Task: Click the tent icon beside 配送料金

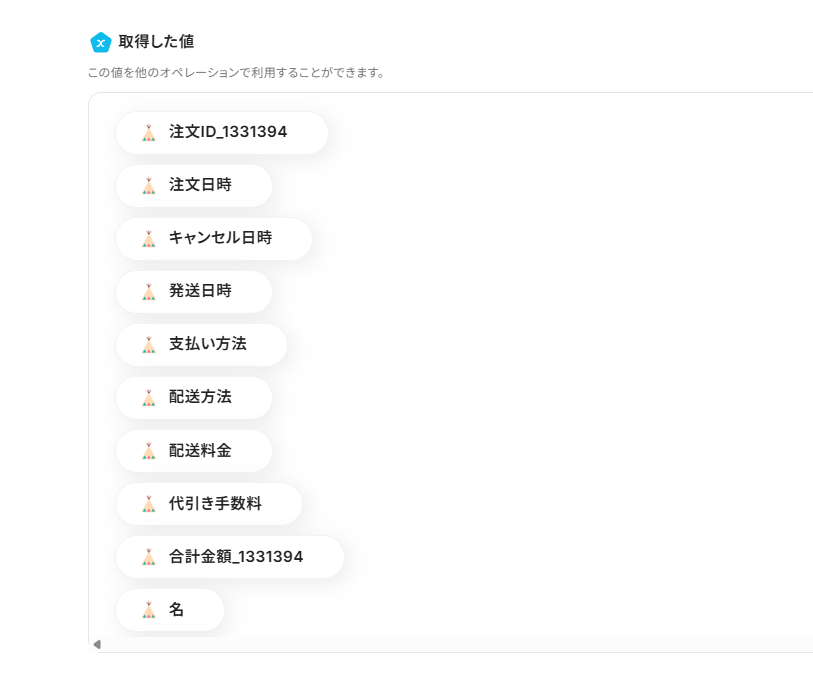Action: pyautogui.click(x=149, y=451)
